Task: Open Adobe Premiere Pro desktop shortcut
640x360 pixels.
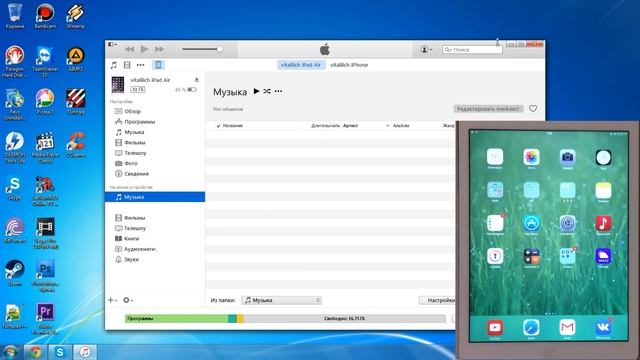Action: pyautogui.click(x=45, y=318)
